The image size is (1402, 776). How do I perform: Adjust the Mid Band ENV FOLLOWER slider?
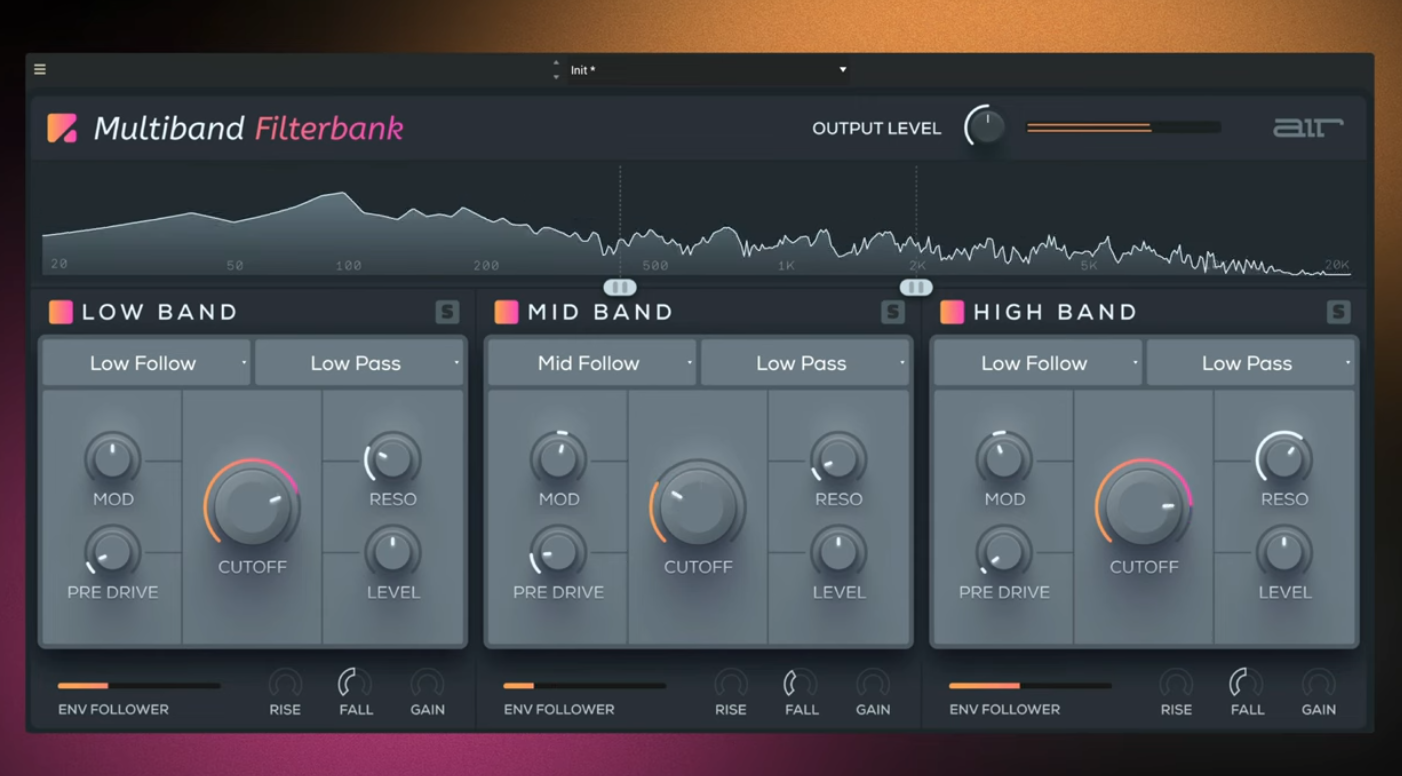(583, 686)
